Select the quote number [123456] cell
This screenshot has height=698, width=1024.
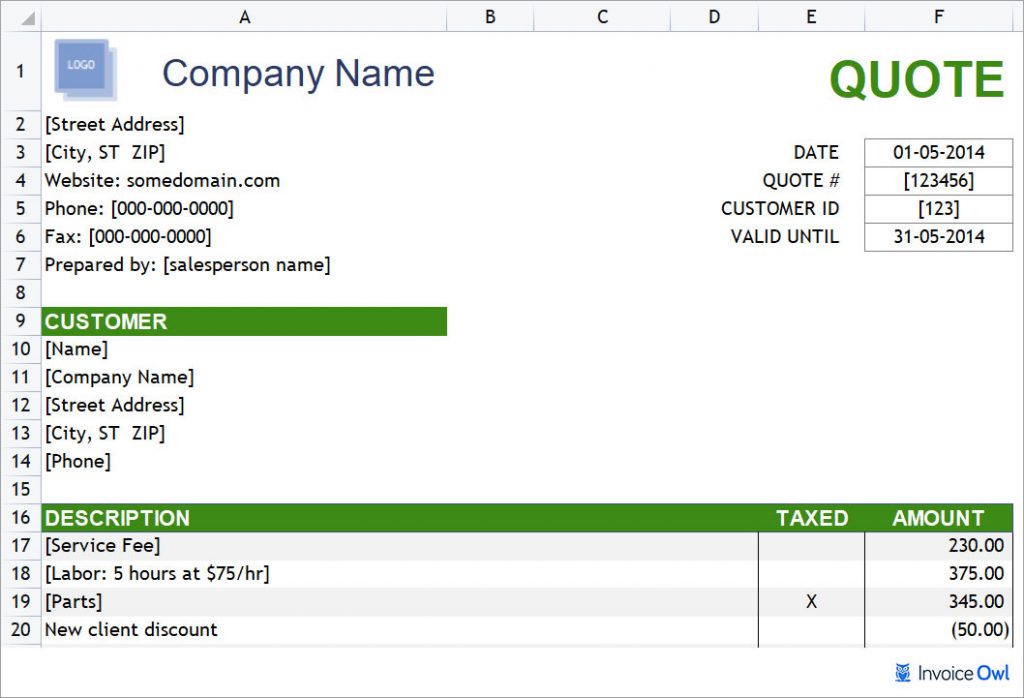(x=938, y=180)
